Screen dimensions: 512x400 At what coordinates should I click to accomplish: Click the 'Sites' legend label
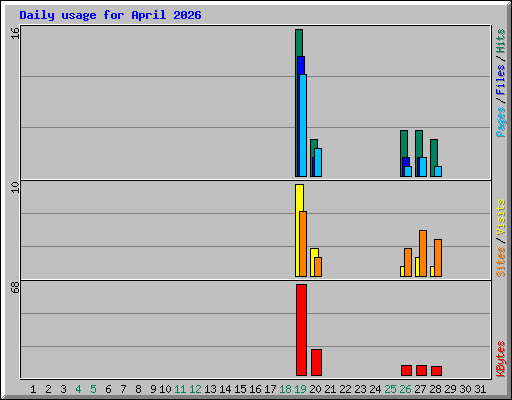tap(501, 262)
